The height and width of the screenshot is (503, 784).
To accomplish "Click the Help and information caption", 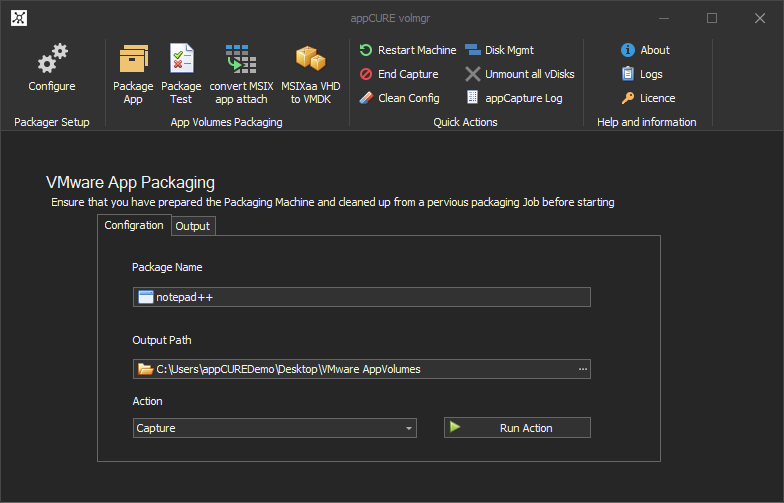I will pos(646,122).
